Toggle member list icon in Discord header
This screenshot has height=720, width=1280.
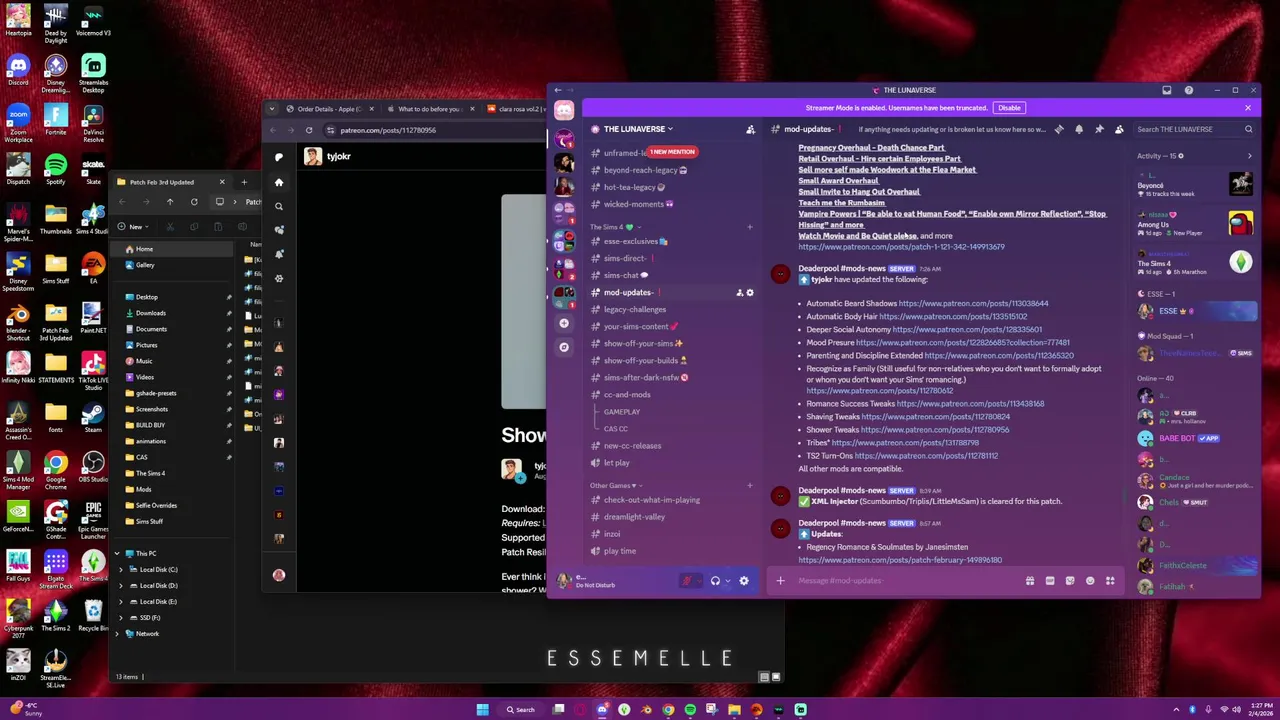[1119, 129]
